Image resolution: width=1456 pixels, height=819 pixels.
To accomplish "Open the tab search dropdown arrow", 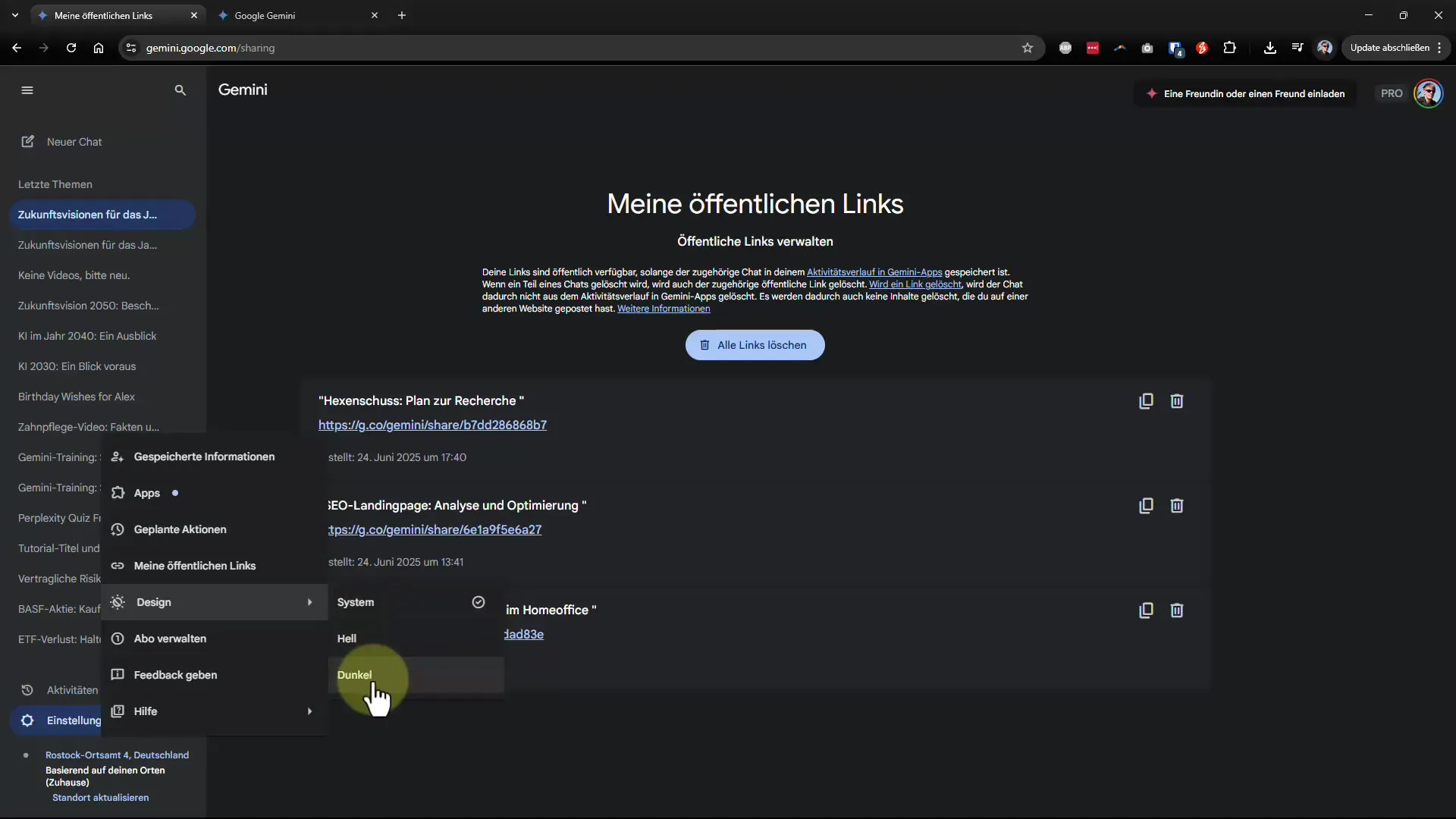I will 14,15.
